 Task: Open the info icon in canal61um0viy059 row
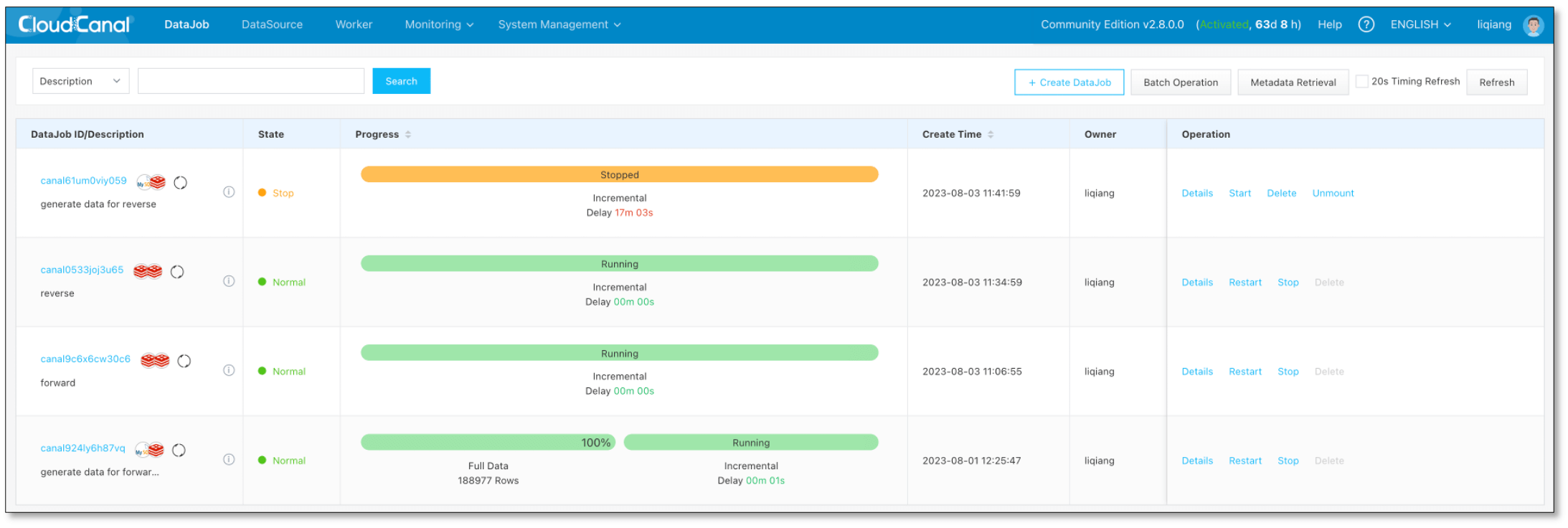[229, 192]
